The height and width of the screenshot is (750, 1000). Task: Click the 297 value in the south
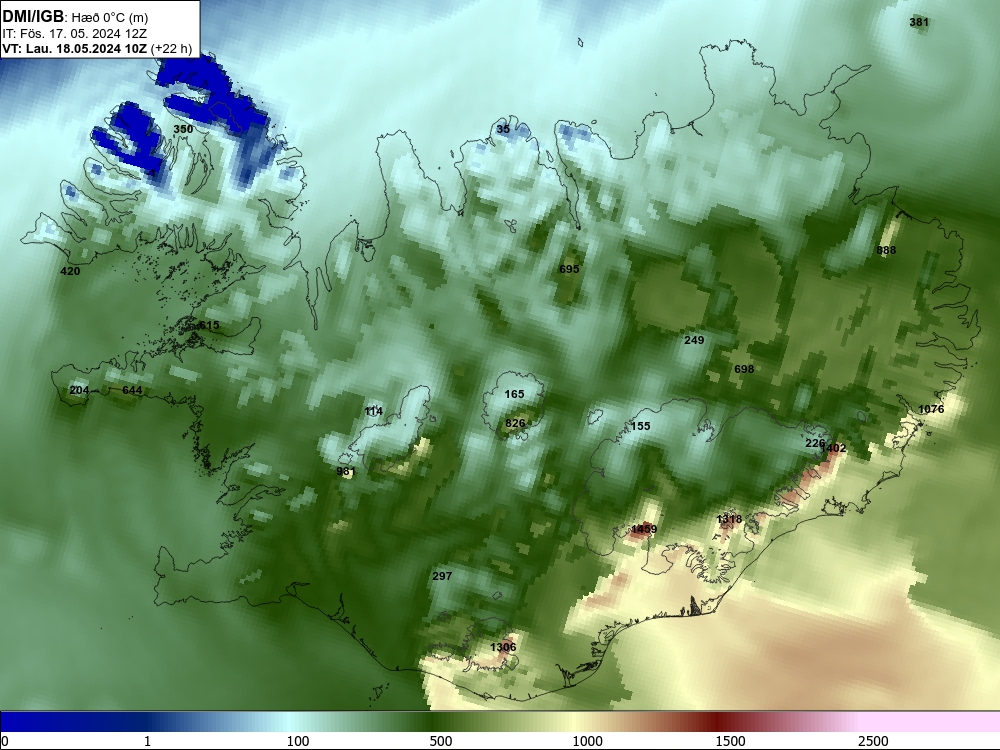pos(442,576)
